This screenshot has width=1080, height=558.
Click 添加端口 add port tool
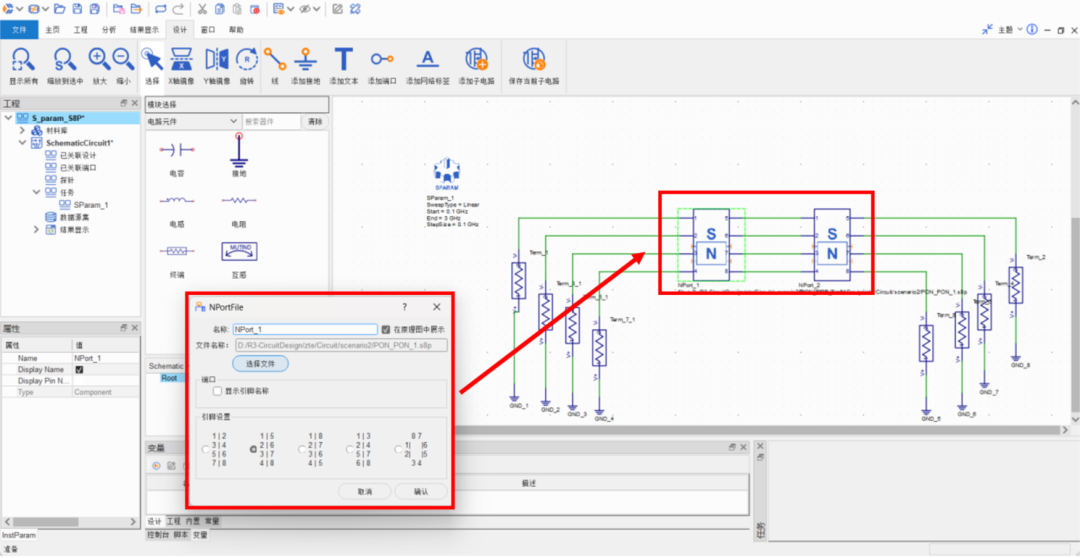[x=382, y=66]
